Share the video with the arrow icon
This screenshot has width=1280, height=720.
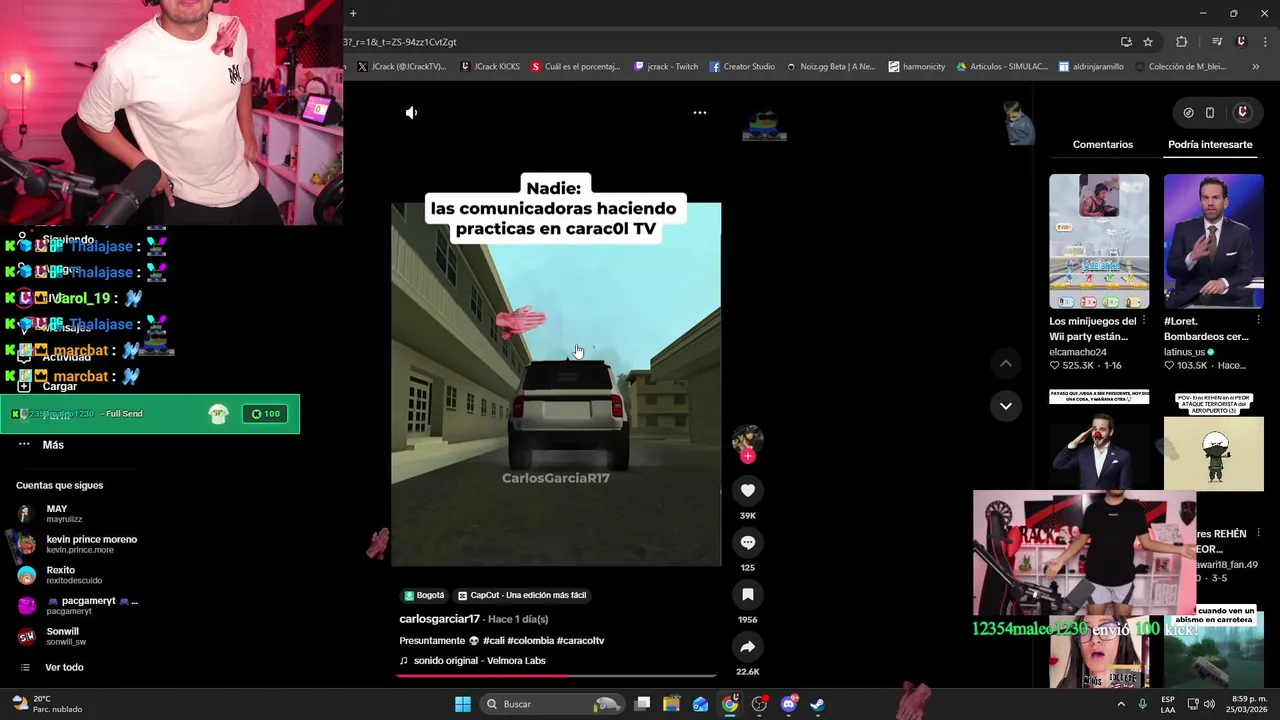[747, 646]
